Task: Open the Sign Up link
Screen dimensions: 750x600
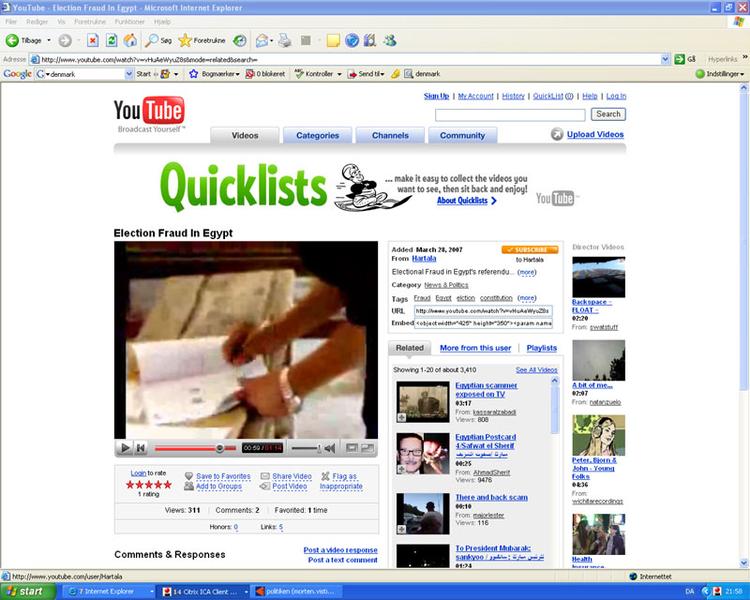Action: 436,96
